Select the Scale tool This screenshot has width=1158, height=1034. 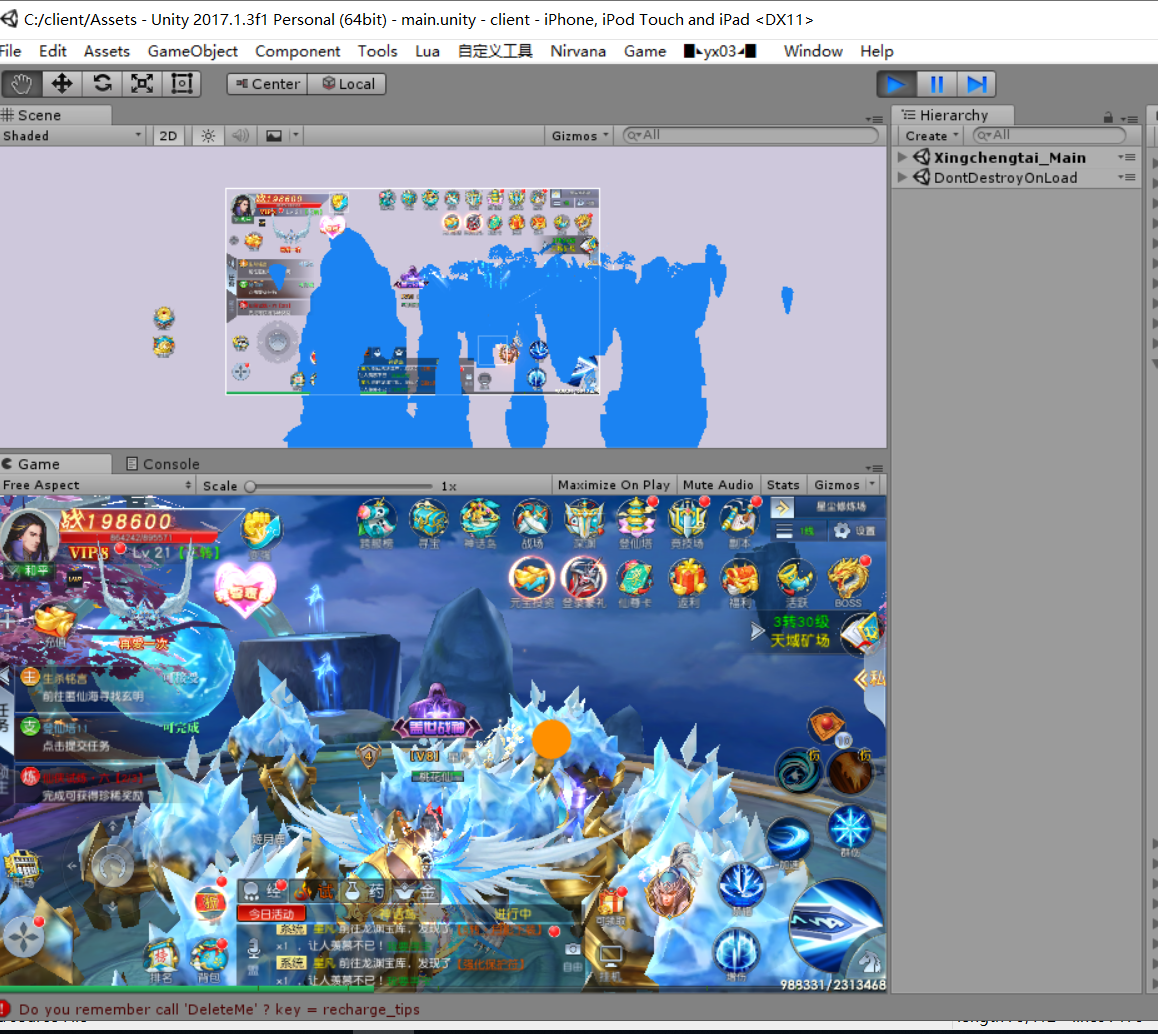142,84
